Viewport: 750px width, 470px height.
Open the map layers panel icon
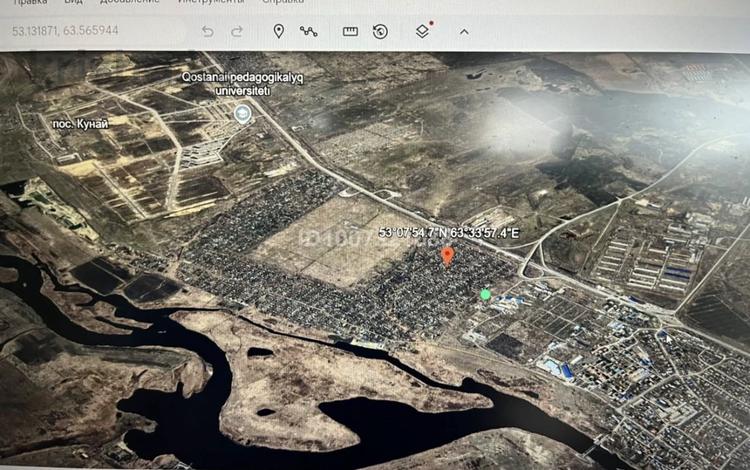[x=423, y=31]
